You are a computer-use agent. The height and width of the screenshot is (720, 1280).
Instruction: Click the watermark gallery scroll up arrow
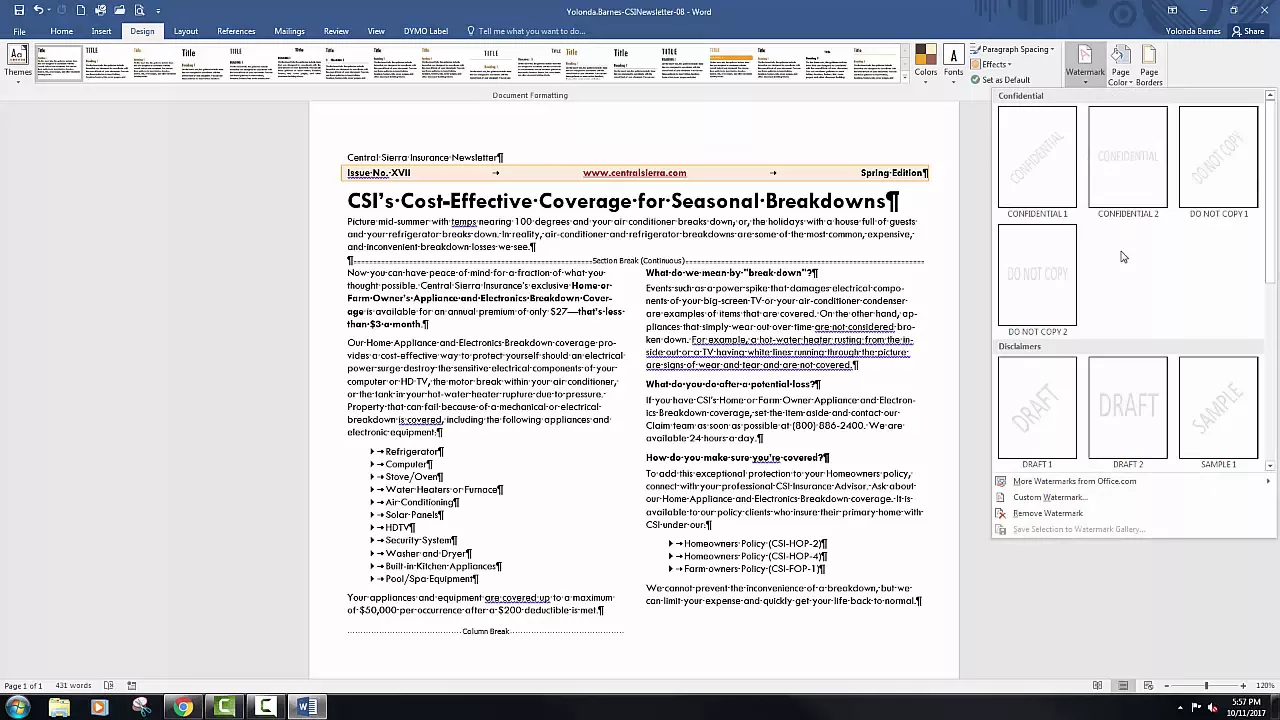coord(1270,96)
